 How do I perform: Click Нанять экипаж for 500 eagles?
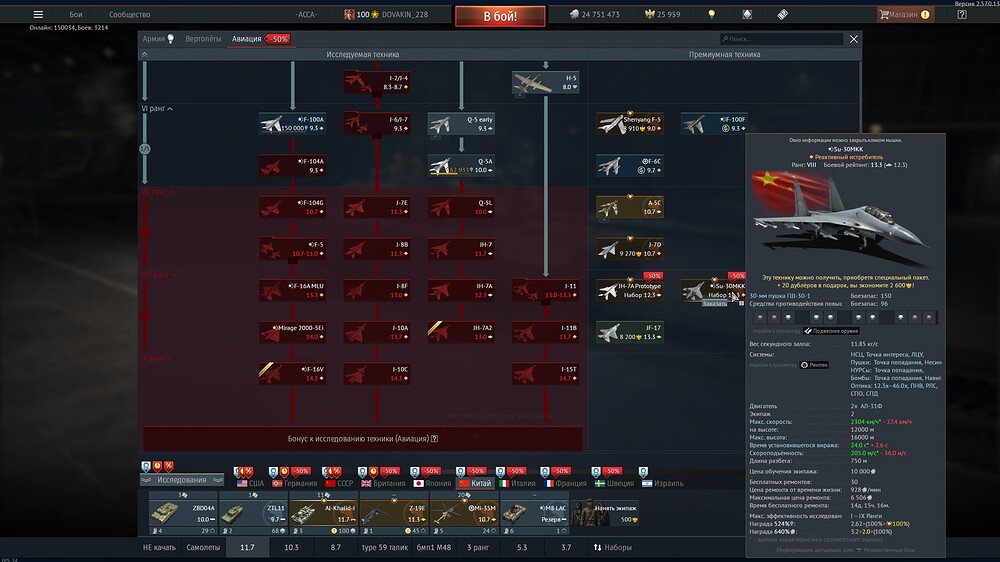coord(605,513)
